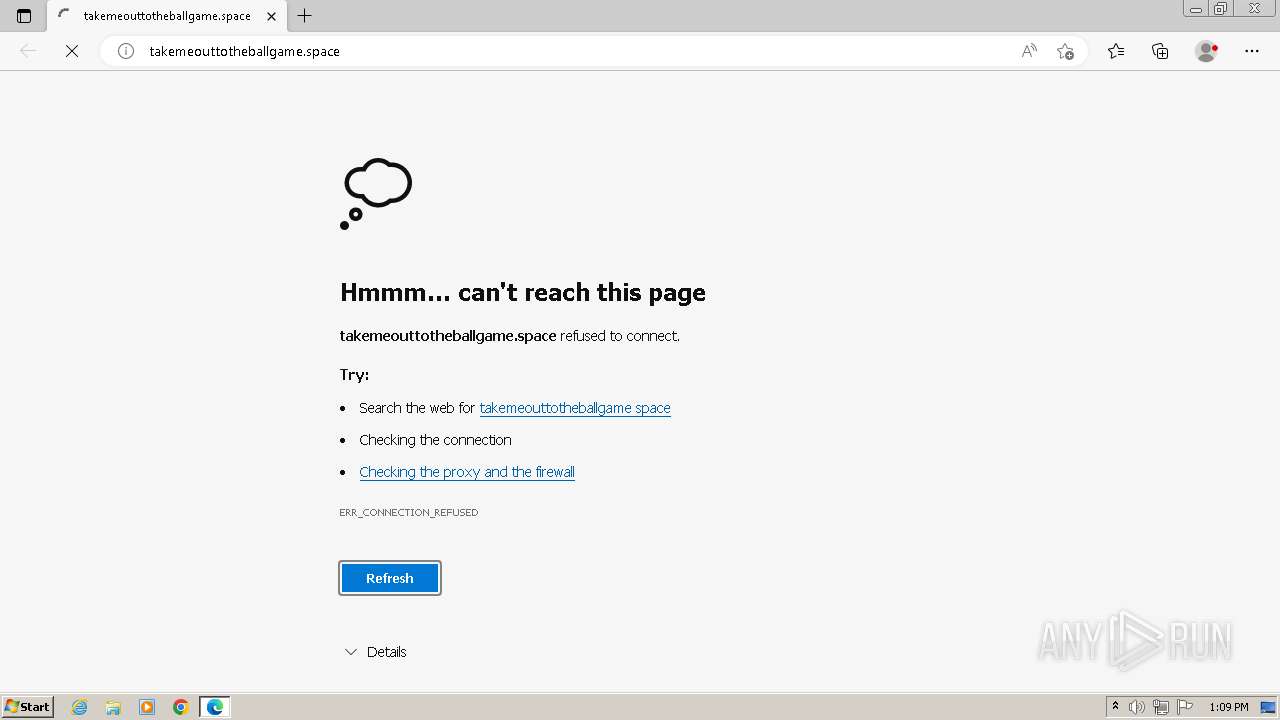
Task: Expand the Details section
Action: point(375,652)
